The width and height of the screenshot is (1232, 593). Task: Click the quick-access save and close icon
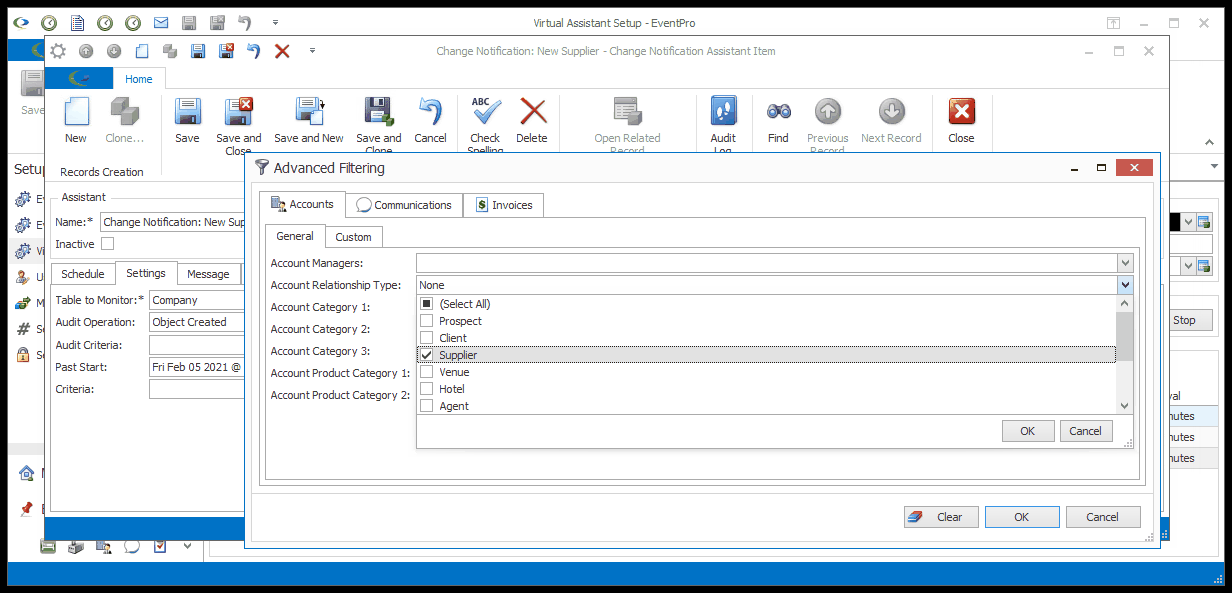click(226, 51)
